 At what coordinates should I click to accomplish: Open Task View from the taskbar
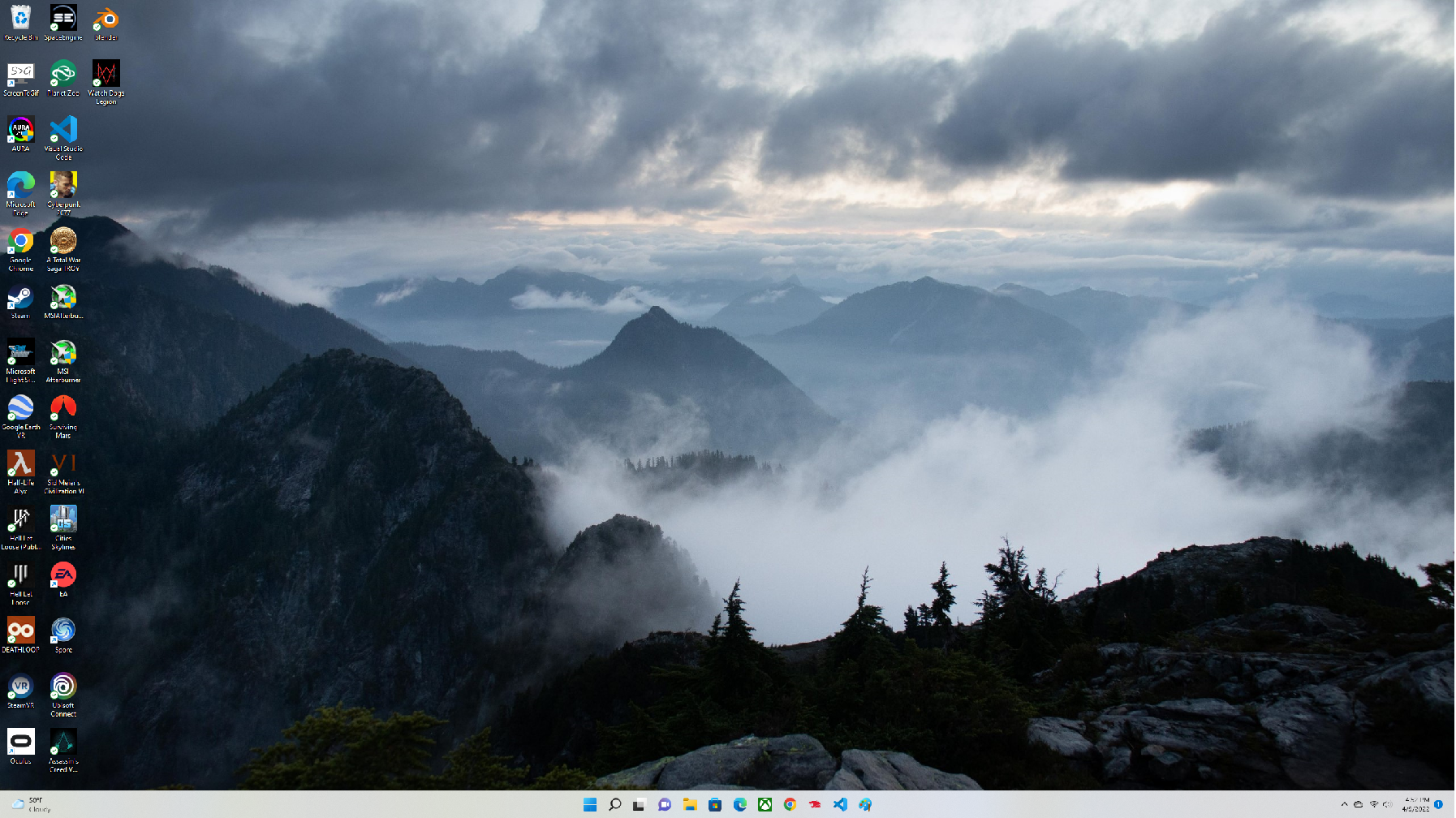pyautogui.click(x=640, y=804)
